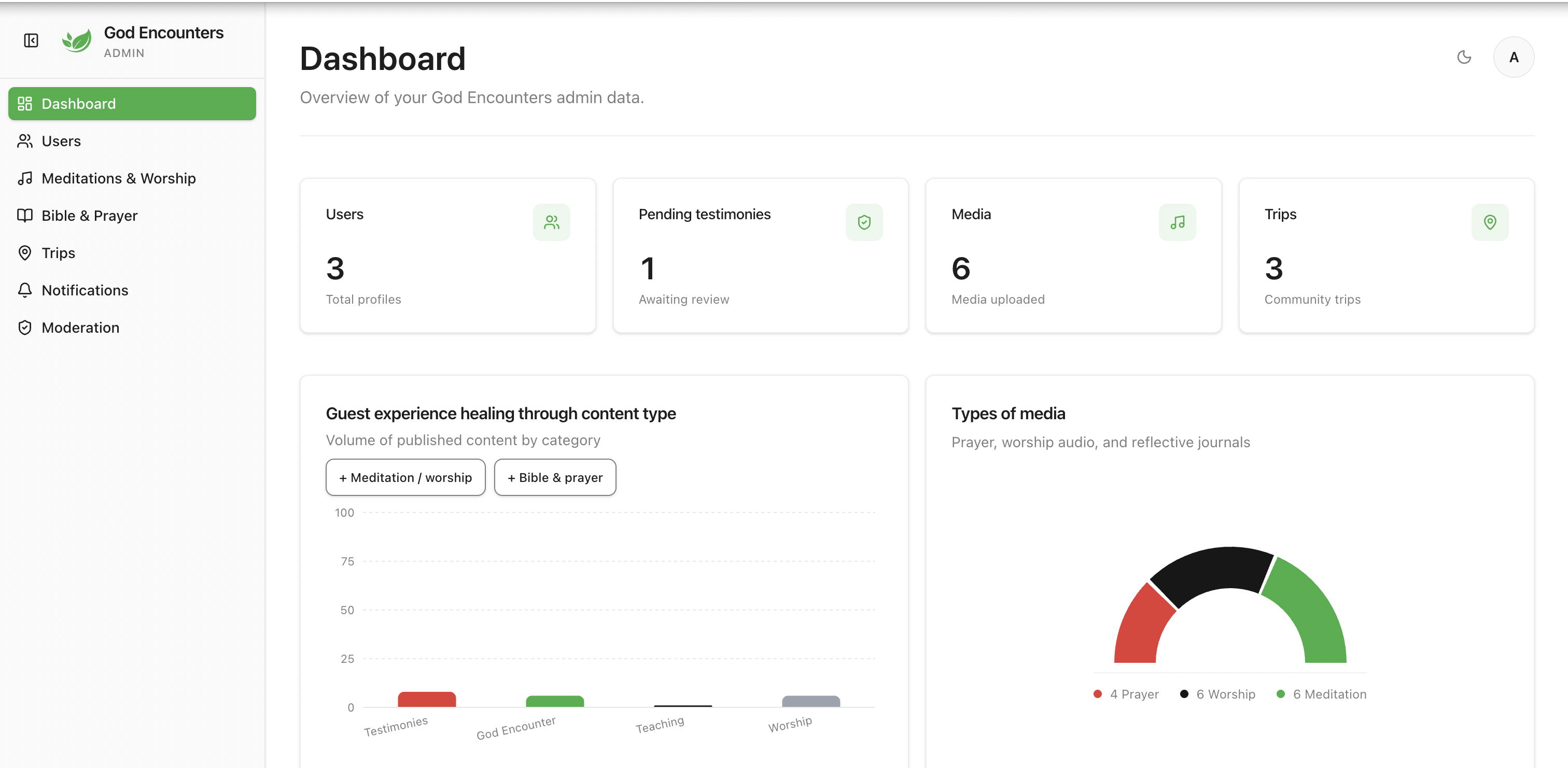Click the + Meditation / worship button
This screenshot has width=1568, height=768.
click(405, 477)
